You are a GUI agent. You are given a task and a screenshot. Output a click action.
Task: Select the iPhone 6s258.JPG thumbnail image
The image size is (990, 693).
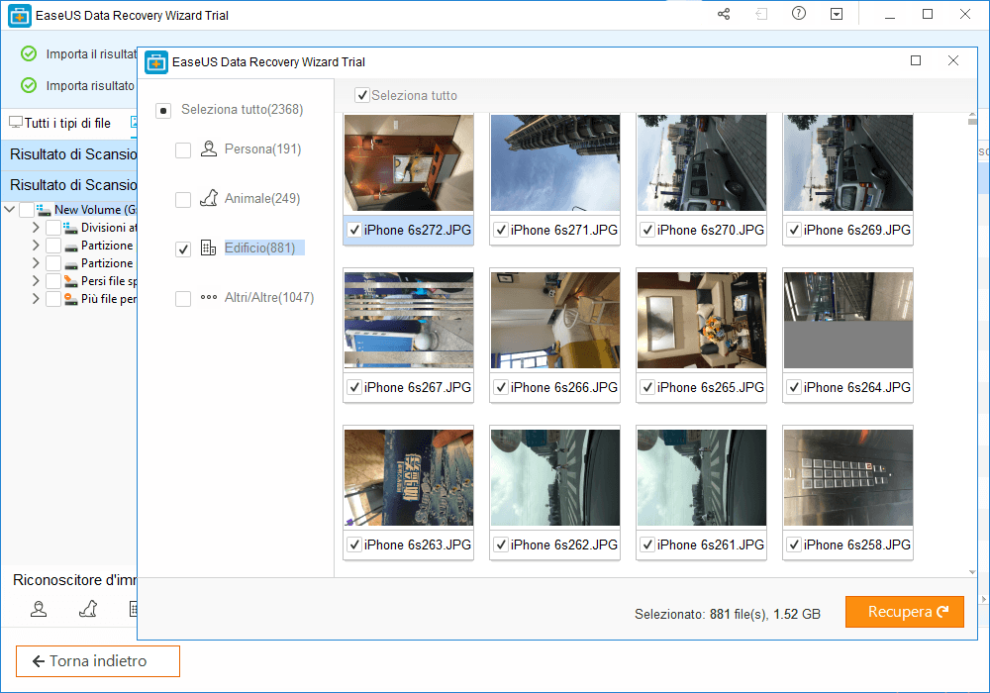[x=847, y=477]
